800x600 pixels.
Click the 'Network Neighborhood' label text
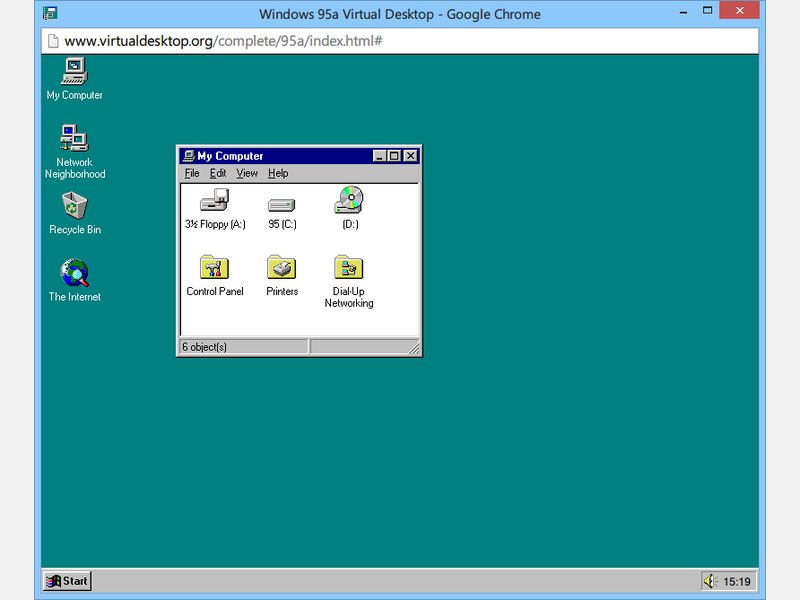pos(75,168)
